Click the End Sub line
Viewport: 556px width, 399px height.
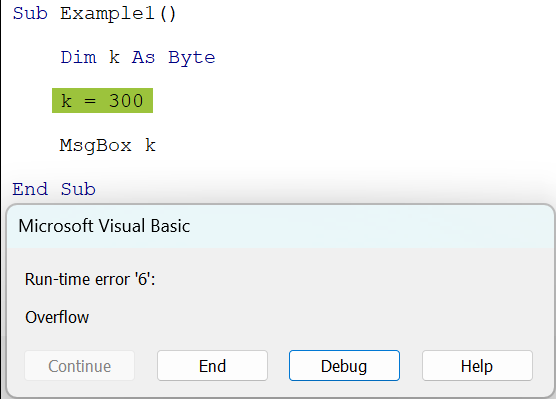pyautogui.click(x=54, y=189)
